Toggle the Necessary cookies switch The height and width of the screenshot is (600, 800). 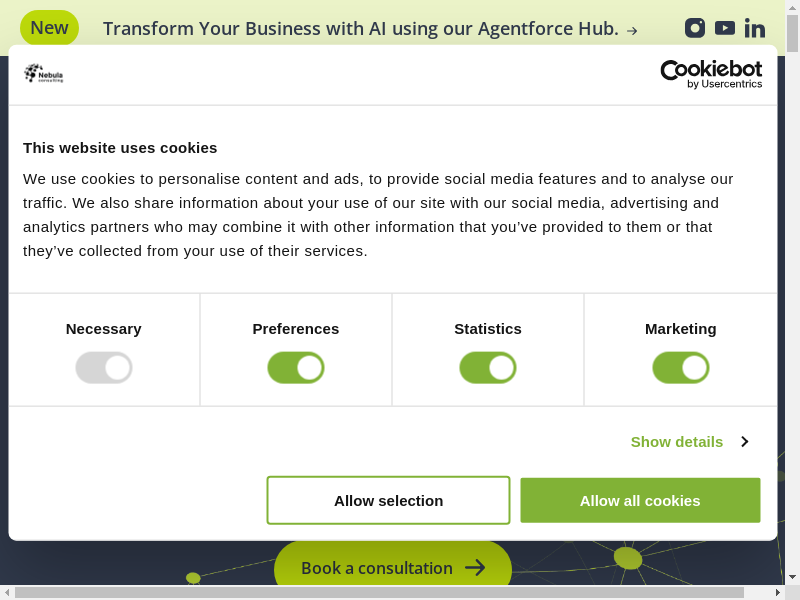coord(104,368)
